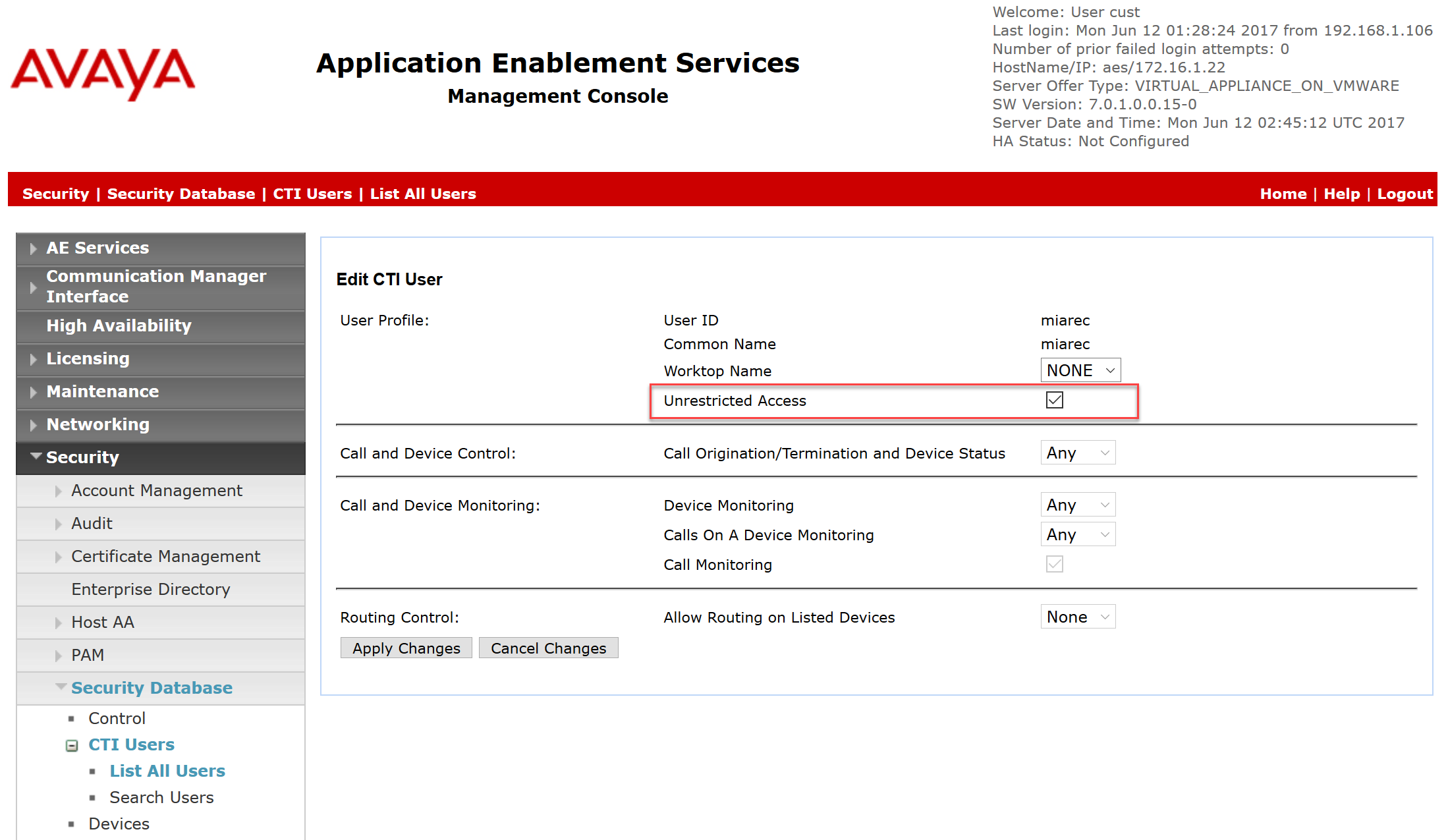Enable the Call Monitoring checkbox
The image size is (1448, 840).
click(x=1055, y=565)
